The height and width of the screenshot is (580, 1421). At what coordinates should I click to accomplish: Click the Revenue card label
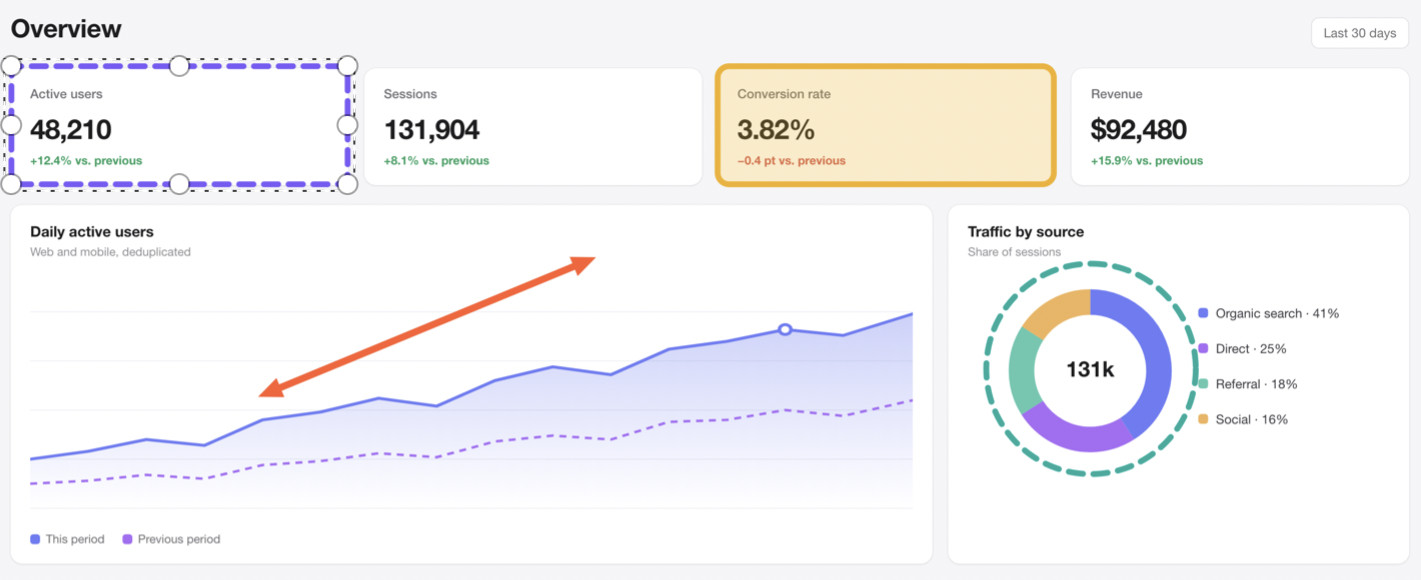pyautogui.click(x=1117, y=94)
